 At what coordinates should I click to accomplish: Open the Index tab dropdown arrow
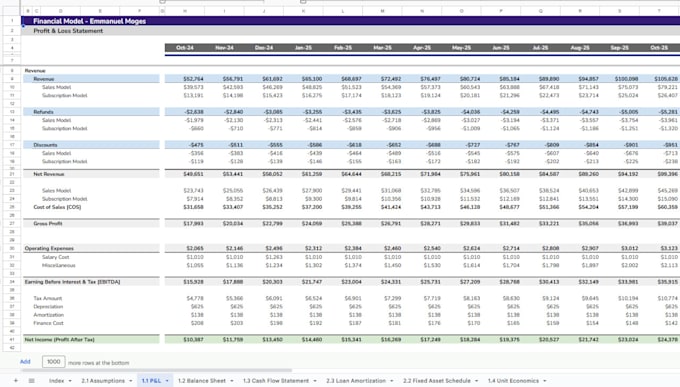[70, 381]
